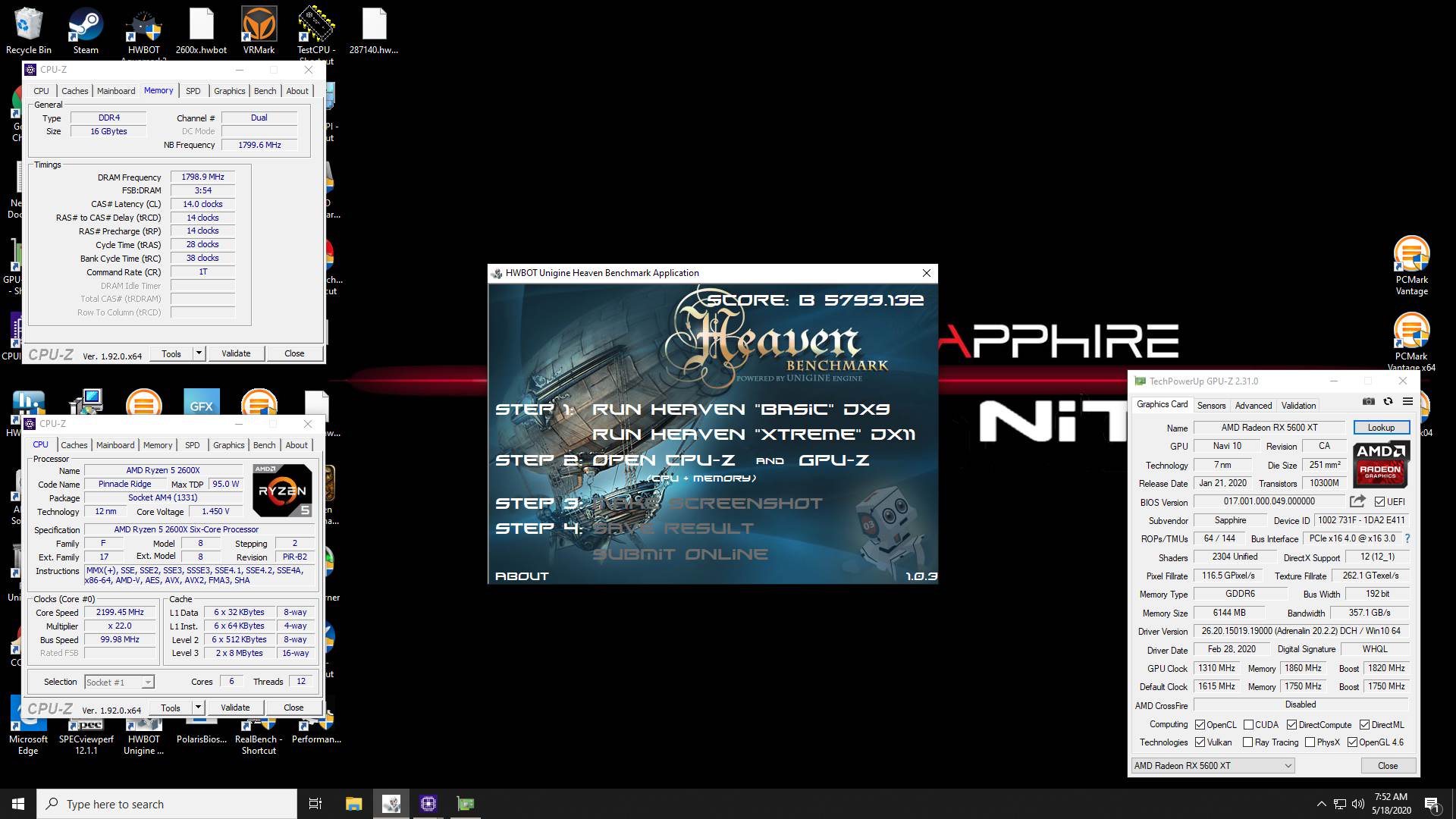This screenshot has height=819, width=1456.
Task: Run Heaven "Basic" DX9 benchmark
Action: pos(741,409)
